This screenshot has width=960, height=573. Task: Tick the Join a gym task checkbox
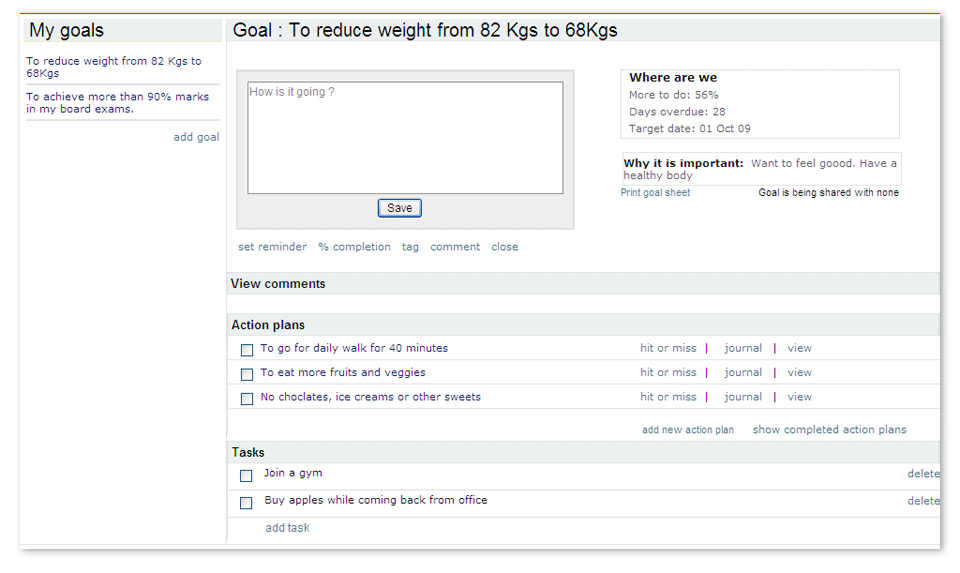[x=246, y=476]
